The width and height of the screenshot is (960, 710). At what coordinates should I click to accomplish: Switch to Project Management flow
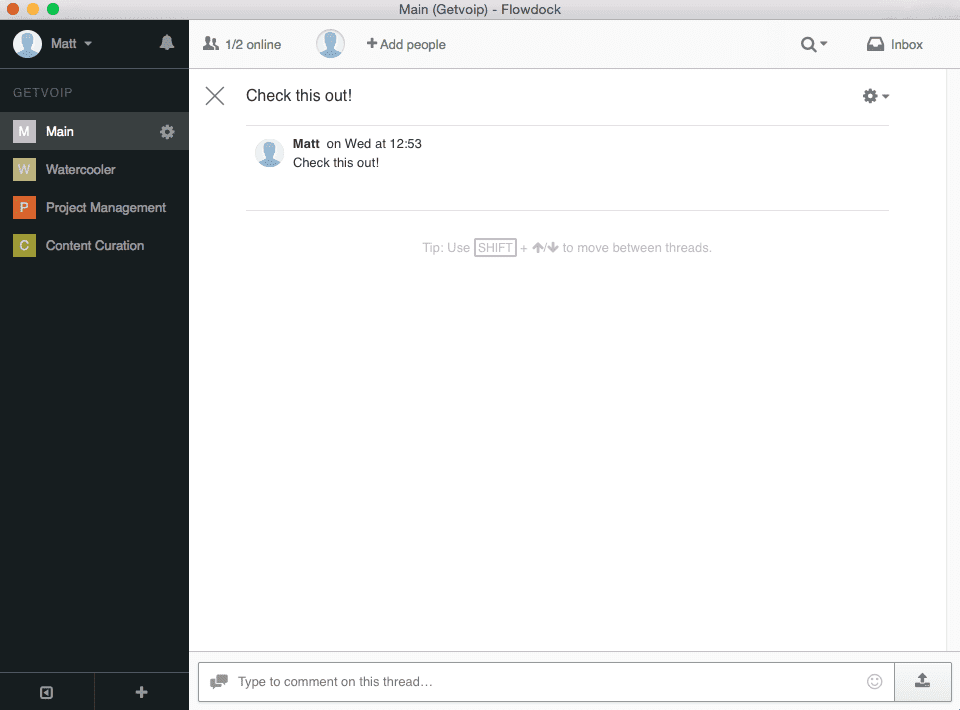click(94, 207)
